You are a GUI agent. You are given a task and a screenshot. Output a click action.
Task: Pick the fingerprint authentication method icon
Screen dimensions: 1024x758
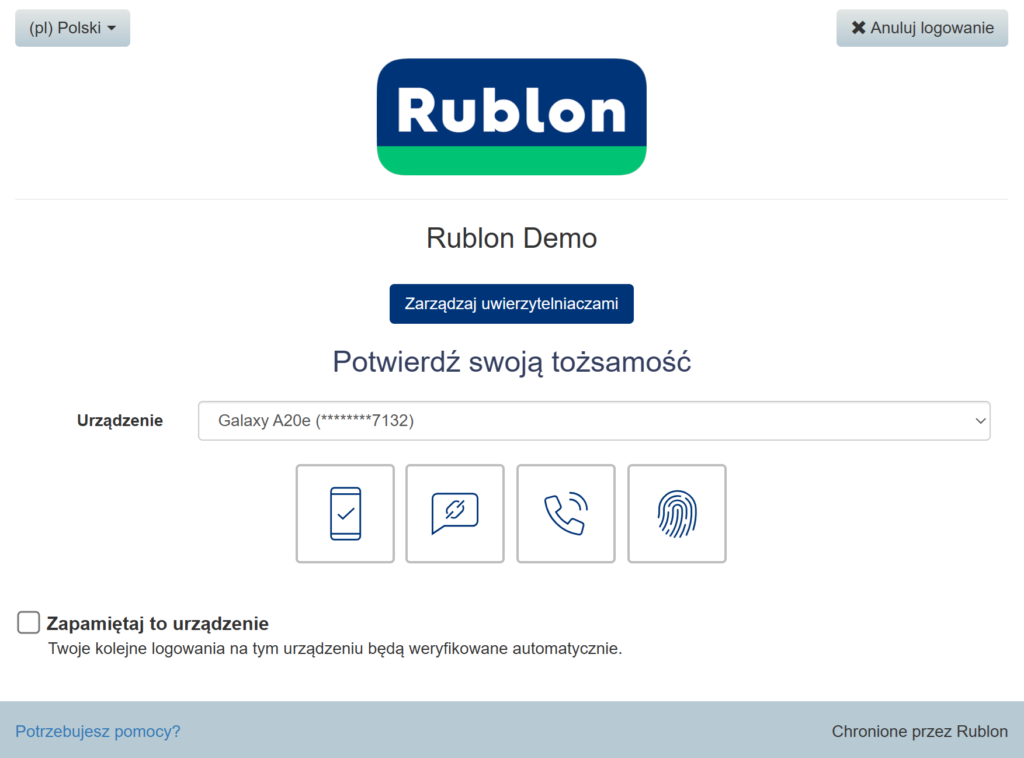click(x=676, y=513)
